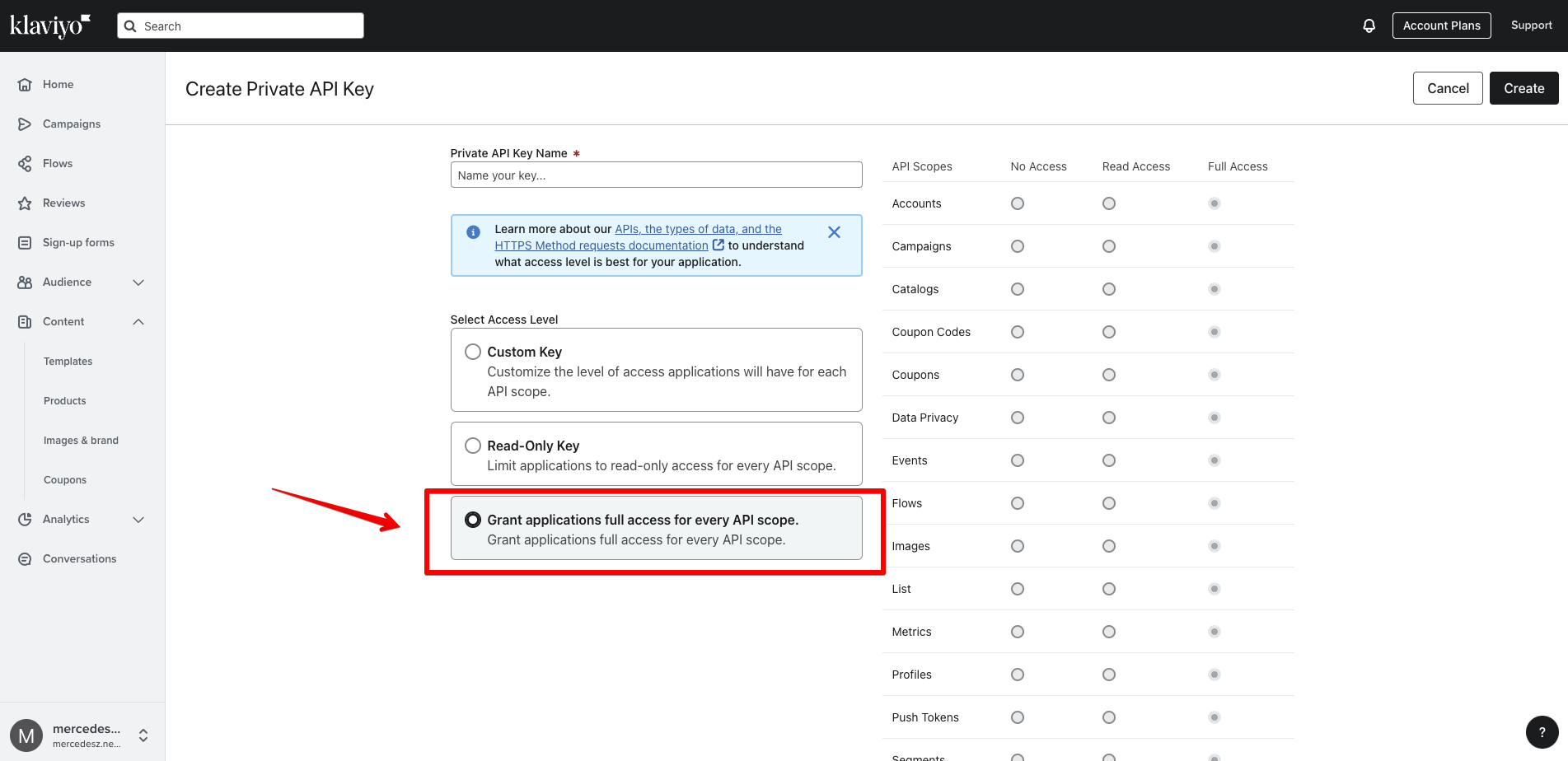
Task: Open the HTTPS Method requests documentation link
Action: [601, 245]
